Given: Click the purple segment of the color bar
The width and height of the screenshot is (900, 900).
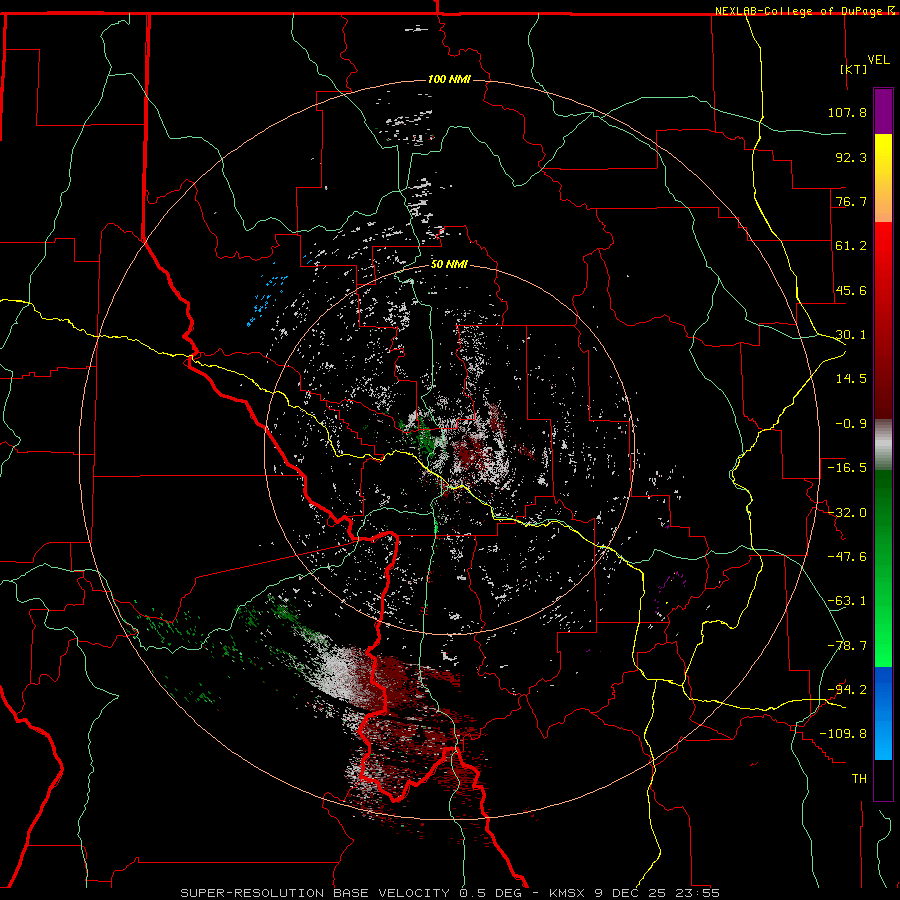Looking at the screenshot, I should tap(883, 111).
